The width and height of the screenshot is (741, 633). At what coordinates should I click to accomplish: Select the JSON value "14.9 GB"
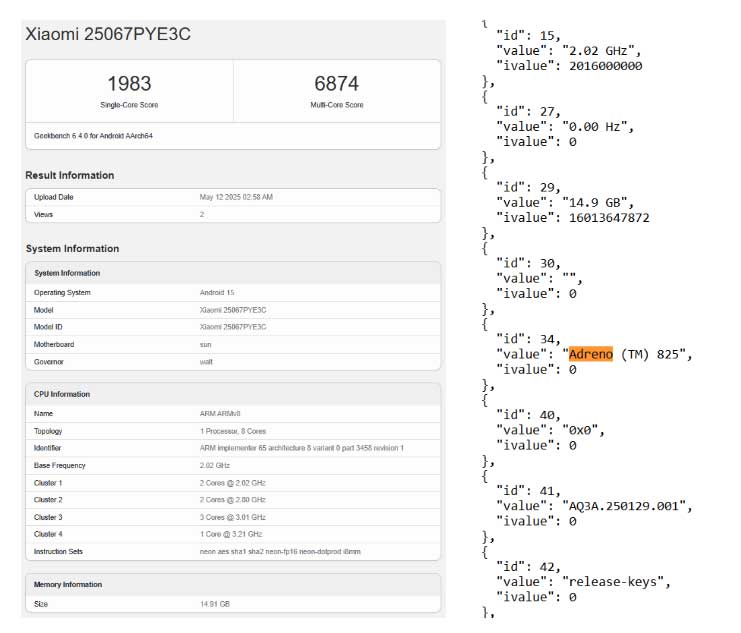[x=594, y=202]
